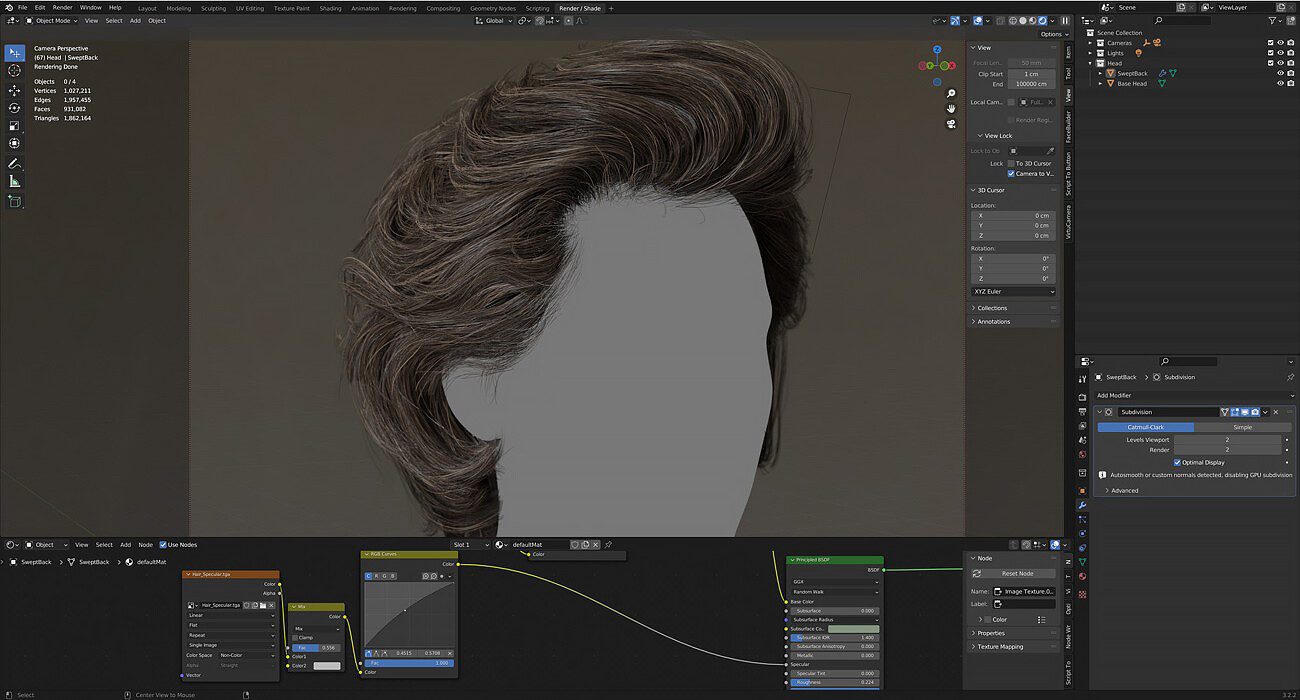Click the Lock to Object eyedropper icon
The image size is (1300, 700).
[x=1050, y=151]
